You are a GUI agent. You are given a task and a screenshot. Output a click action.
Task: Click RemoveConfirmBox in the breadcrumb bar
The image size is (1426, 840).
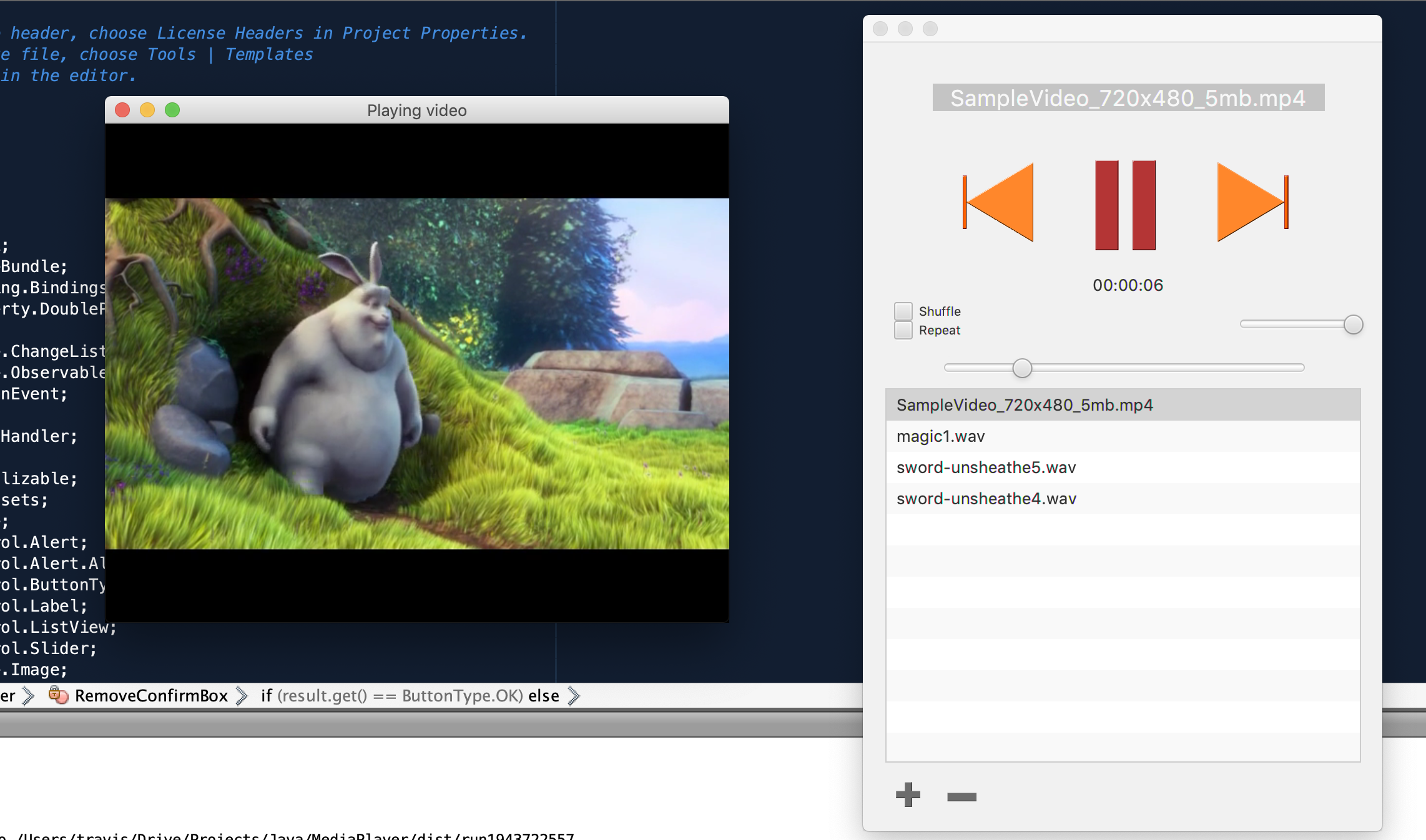point(151,696)
